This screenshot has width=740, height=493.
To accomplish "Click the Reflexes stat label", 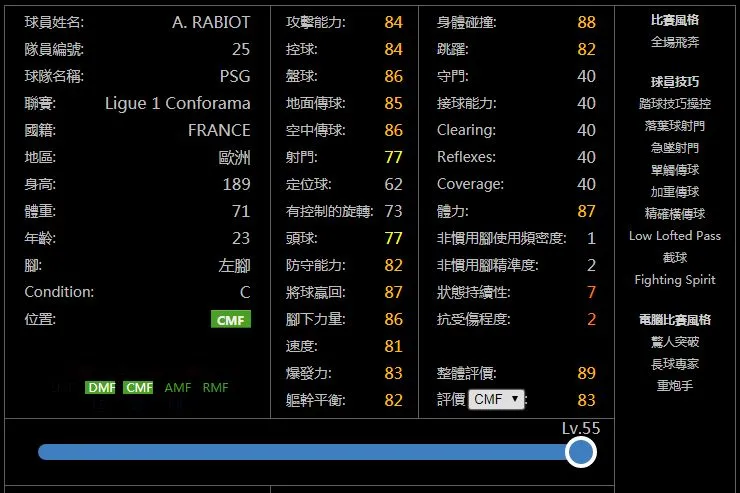I will [x=466, y=157].
